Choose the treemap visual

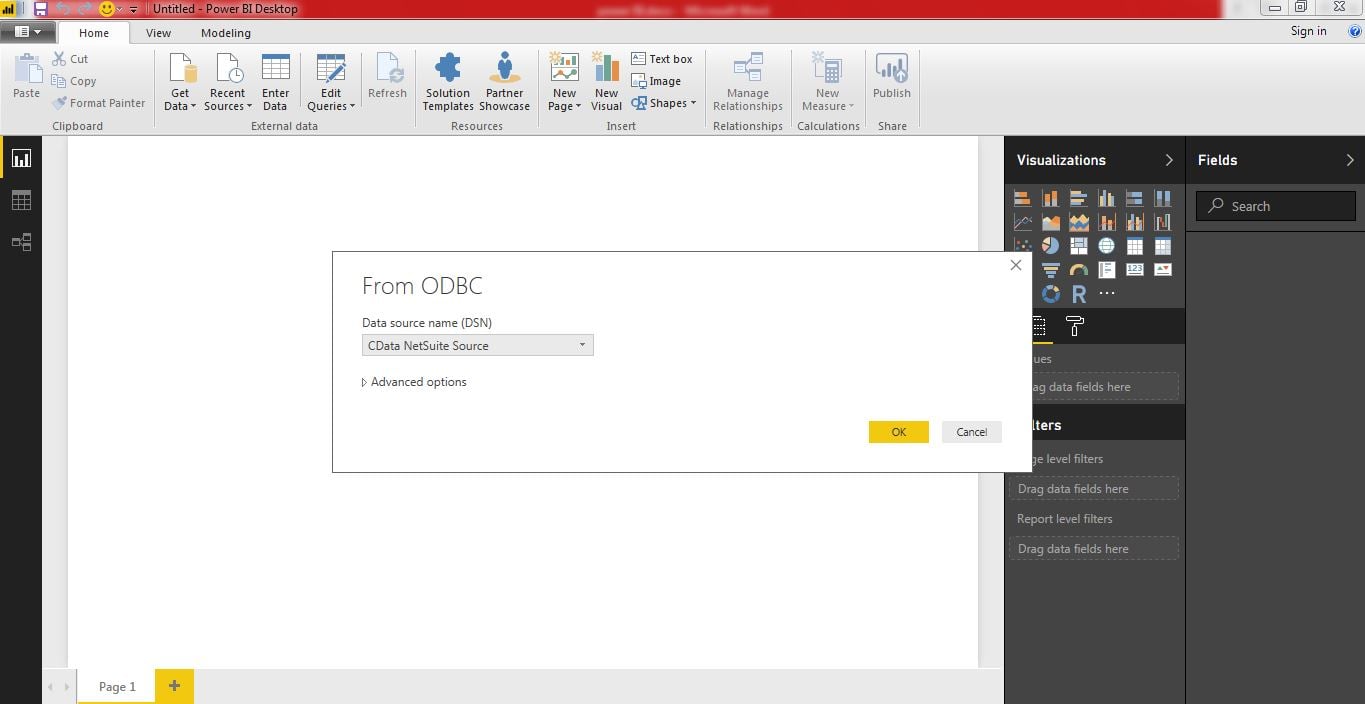click(1079, 246)
